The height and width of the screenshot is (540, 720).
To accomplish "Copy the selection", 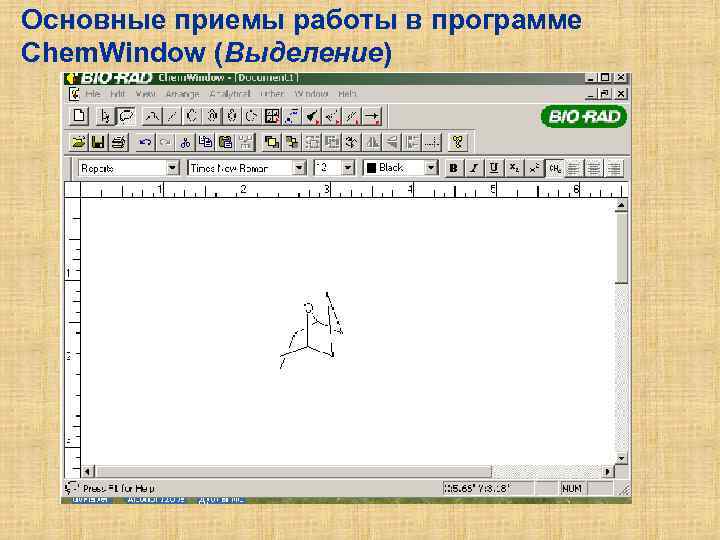I will click(206, 142).
